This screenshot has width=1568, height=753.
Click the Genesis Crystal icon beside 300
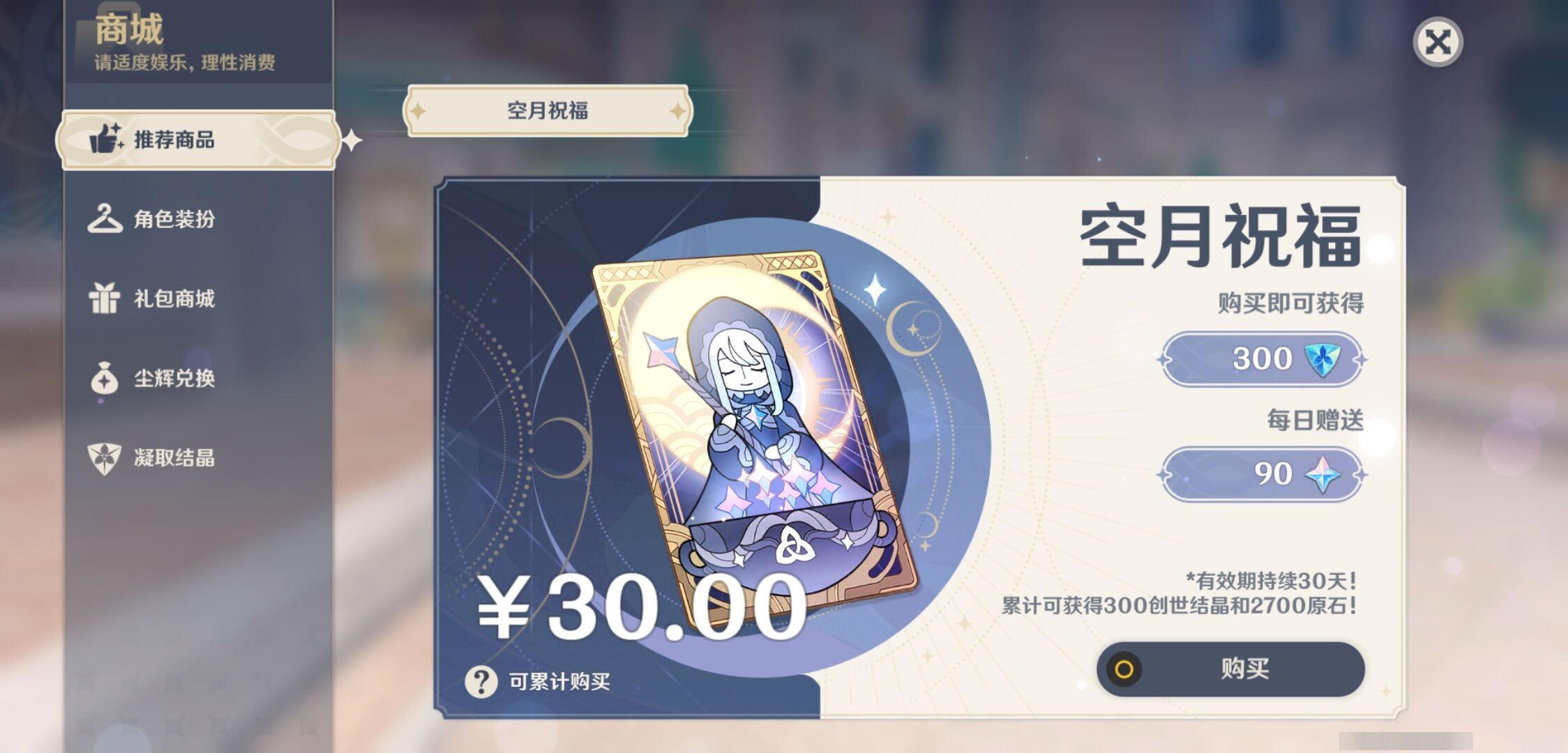point(1322,359)
